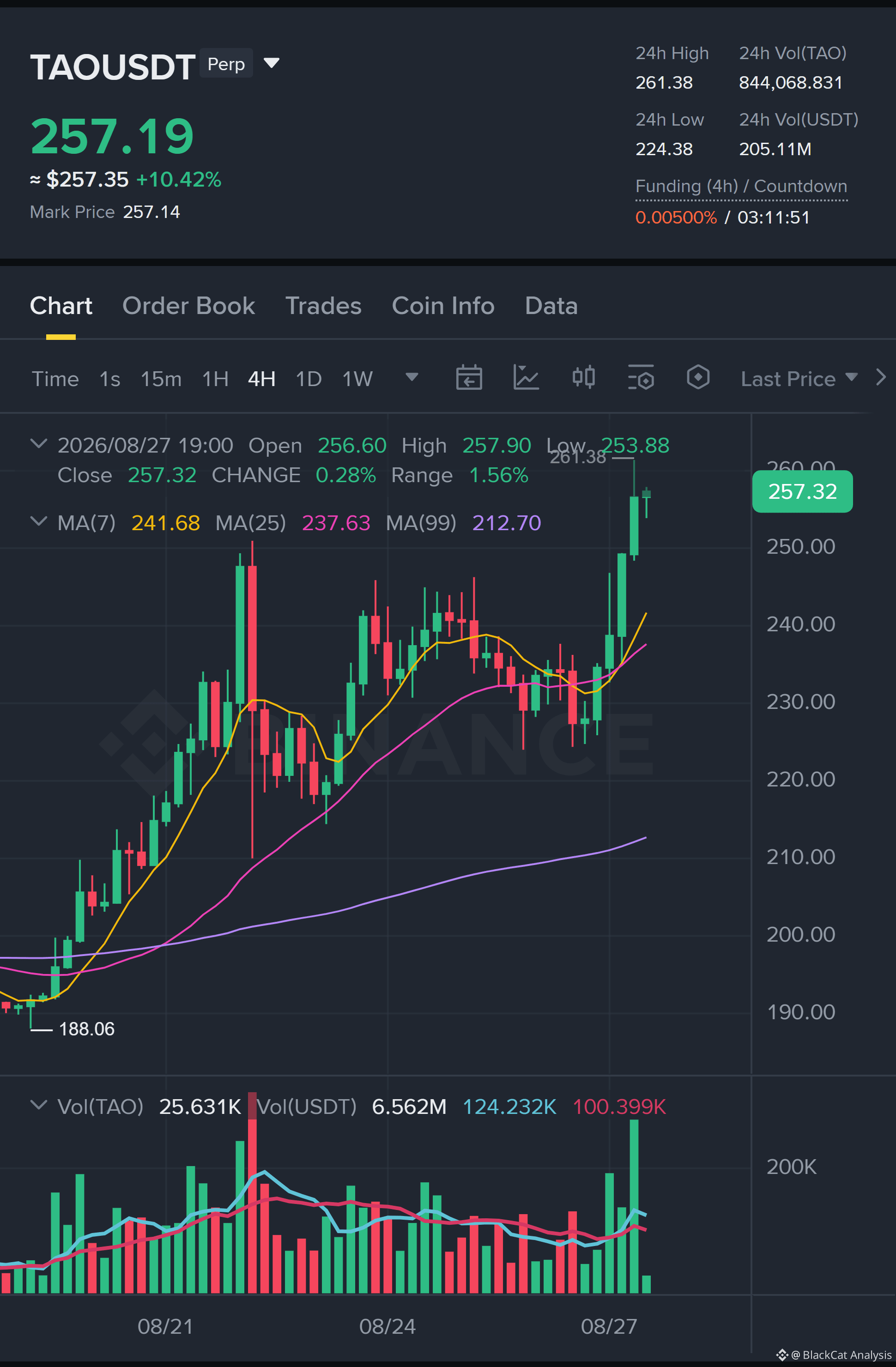Open the Trades tab
Viewport: 896px width, 1367px height.
click(323, 306)
